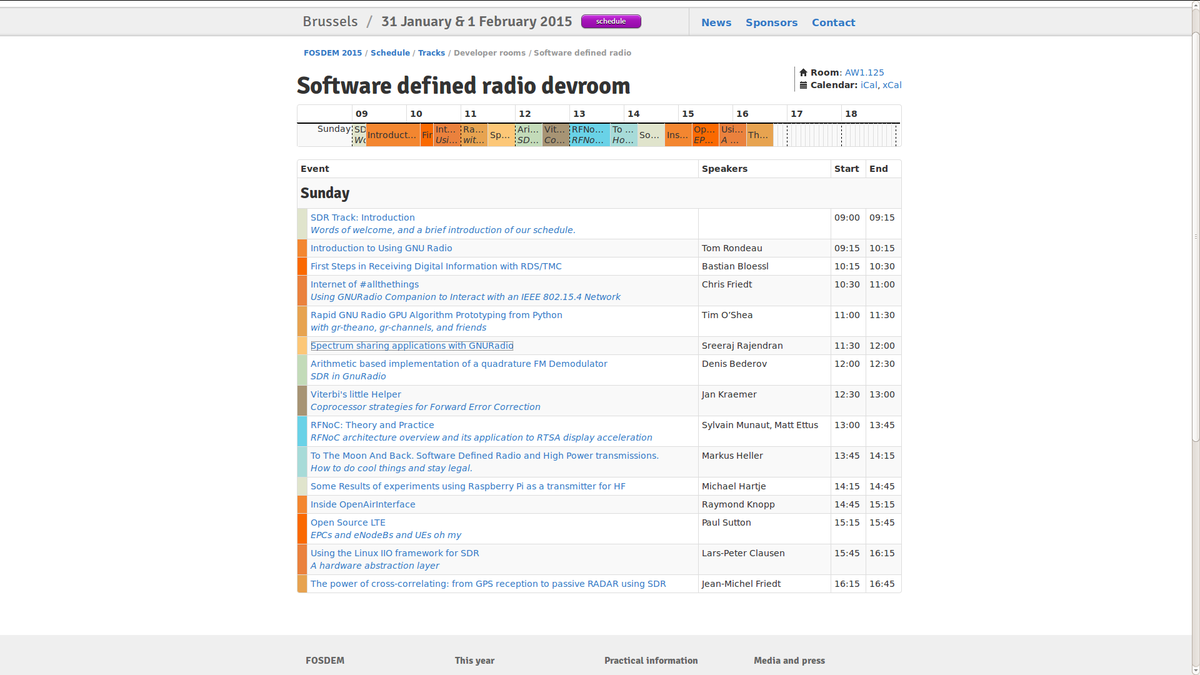This screenshot has width=1200, height=675.
Task: Click speaker name Michael Hartje
Action: [x=734, y=486]
